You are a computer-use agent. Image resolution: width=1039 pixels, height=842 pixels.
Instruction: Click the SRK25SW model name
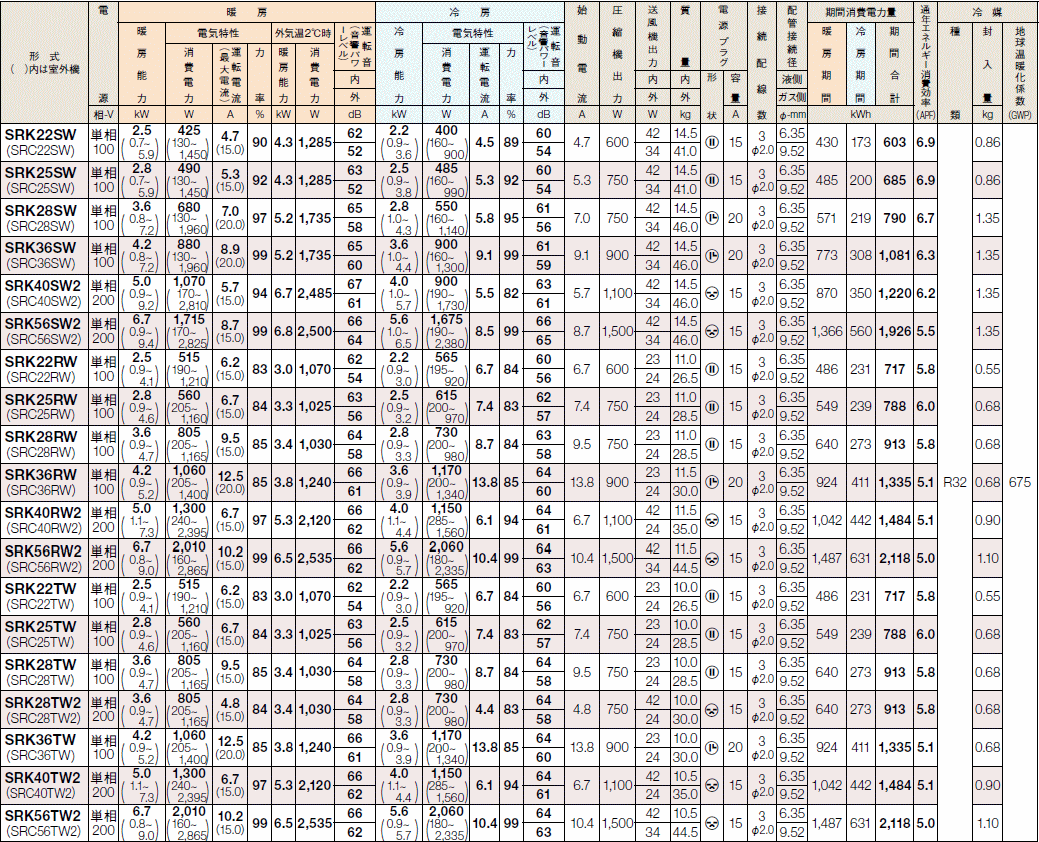click(x=40, y=172)
